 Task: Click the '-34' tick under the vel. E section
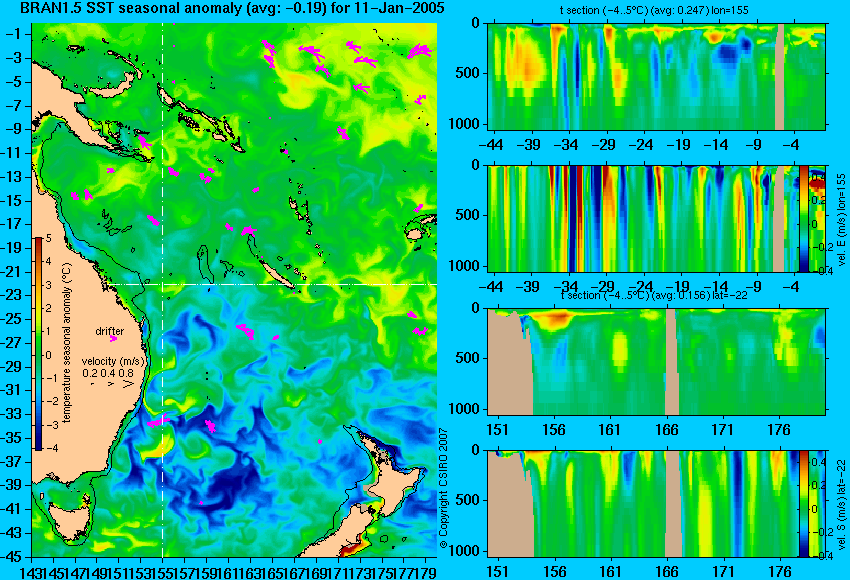[566, 286]
